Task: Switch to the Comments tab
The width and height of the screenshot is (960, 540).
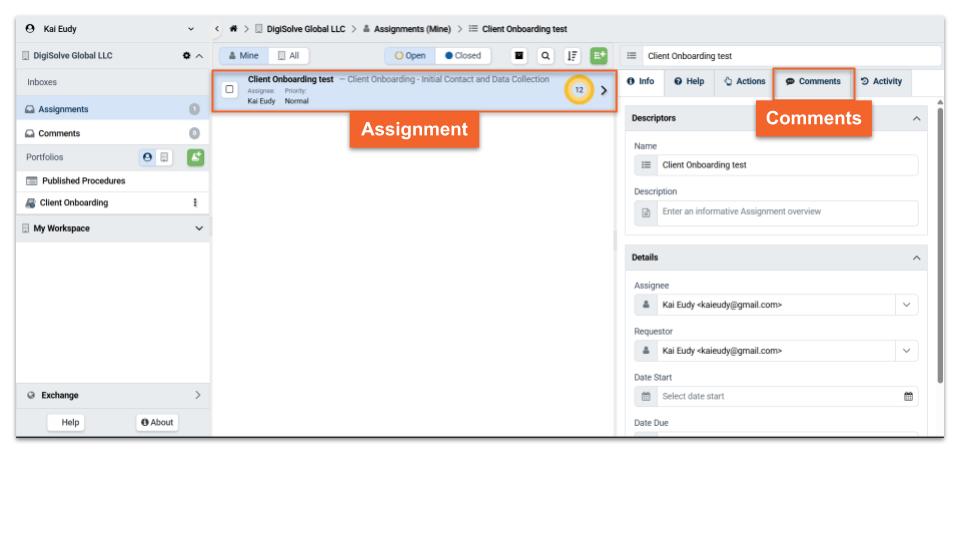Action: [813, 81]
